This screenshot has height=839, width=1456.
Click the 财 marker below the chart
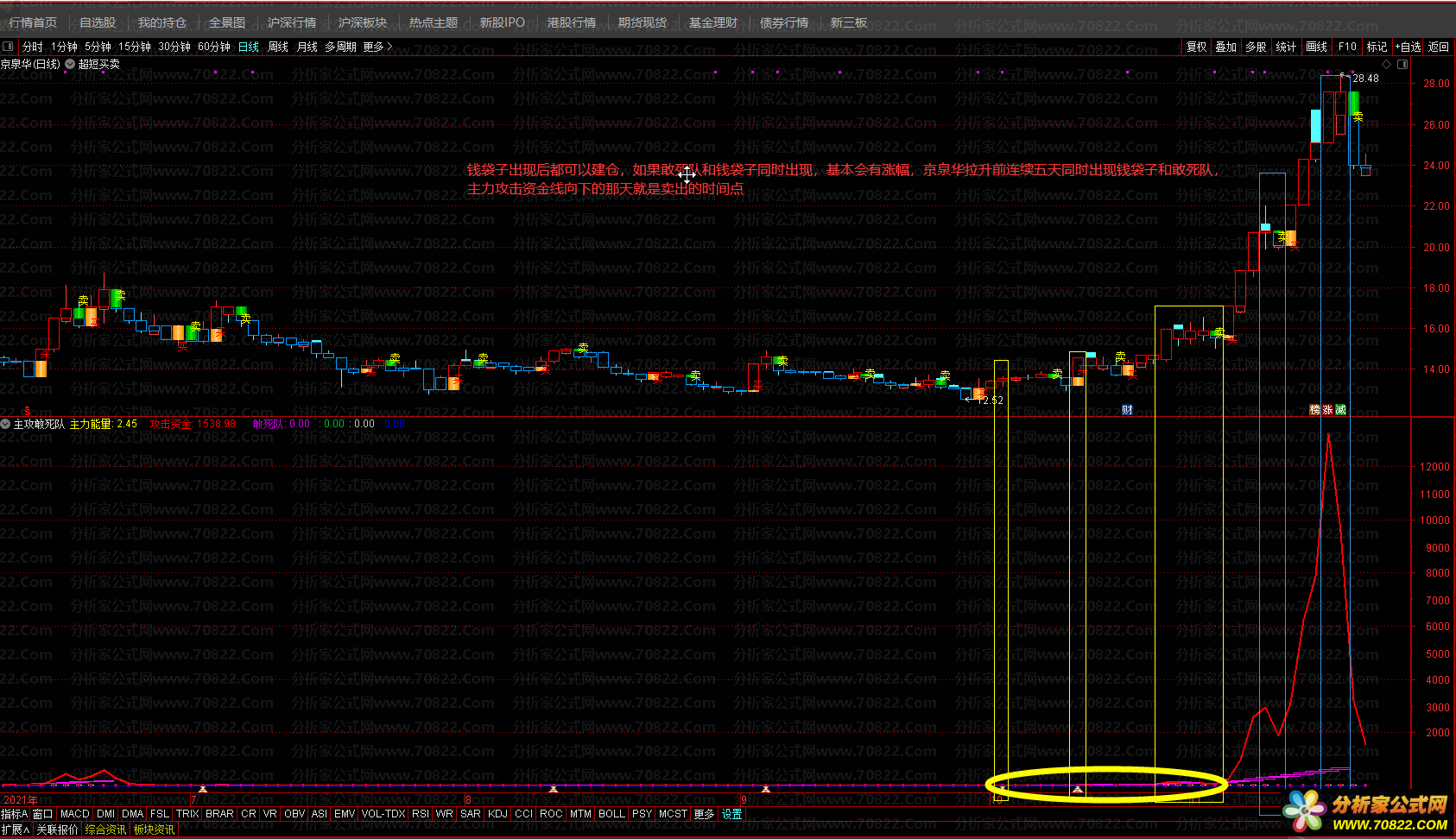pos(1127,410)
